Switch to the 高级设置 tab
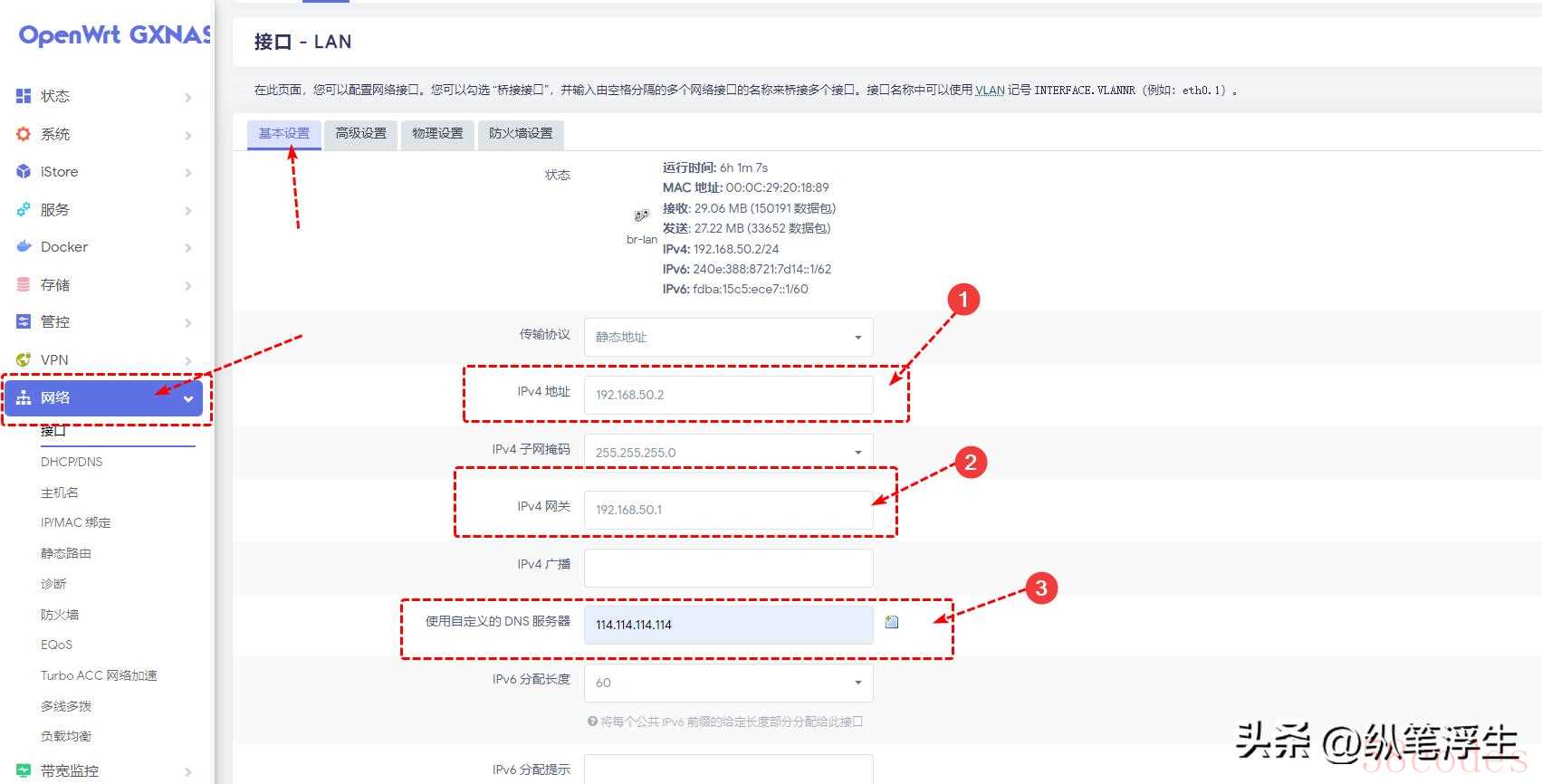 [360, 133]
